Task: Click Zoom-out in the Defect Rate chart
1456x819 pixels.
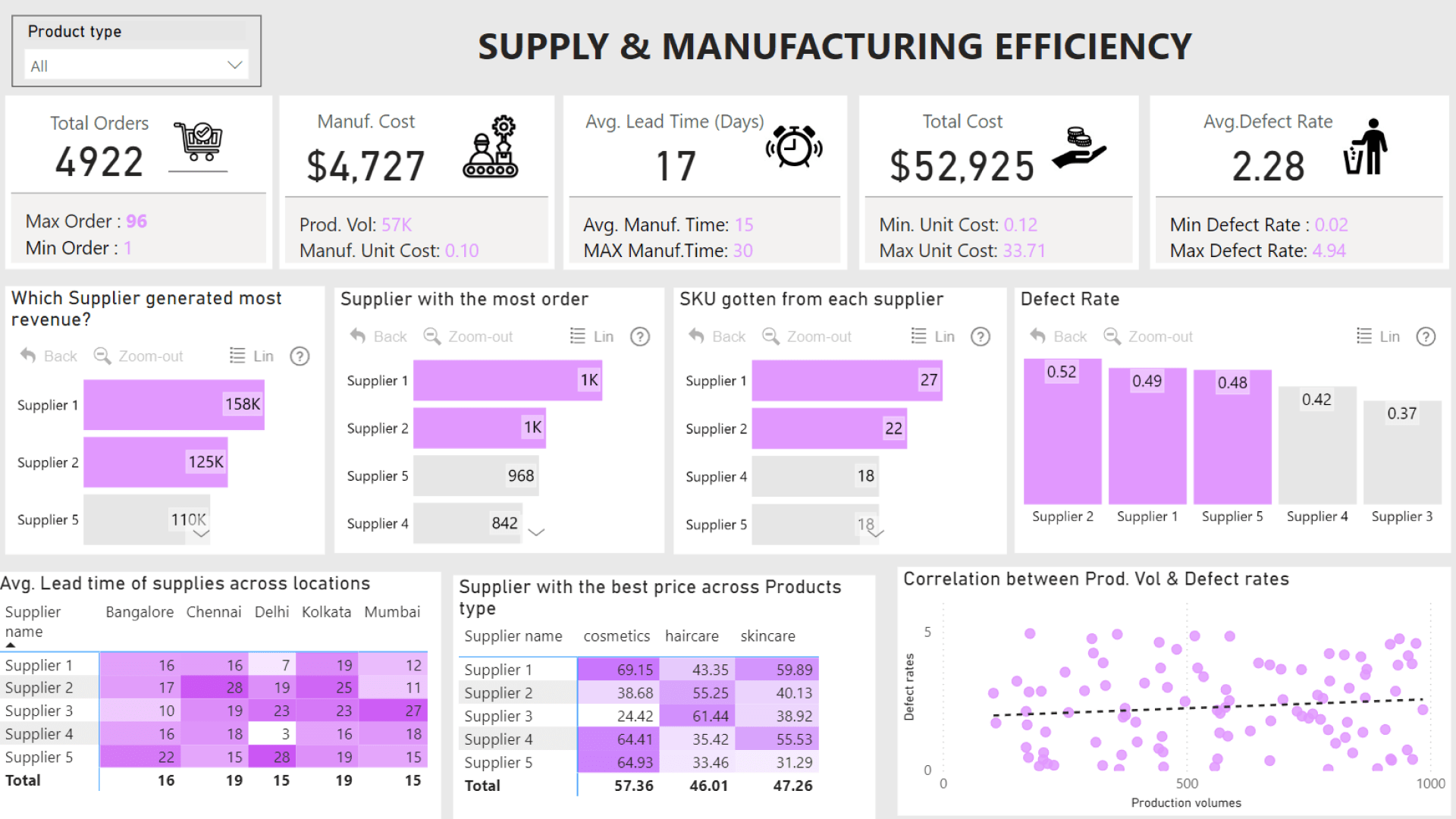Action: (x=1148, y=336)
